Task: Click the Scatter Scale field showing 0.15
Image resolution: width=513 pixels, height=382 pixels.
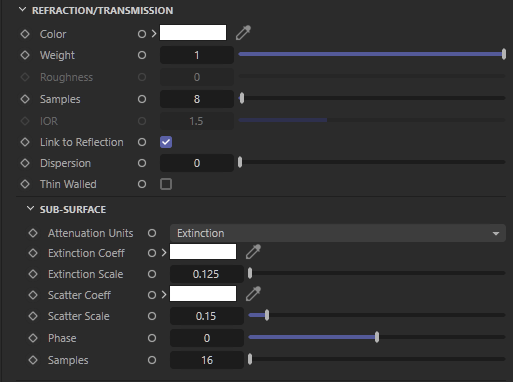Action: [x=207, y=316]
